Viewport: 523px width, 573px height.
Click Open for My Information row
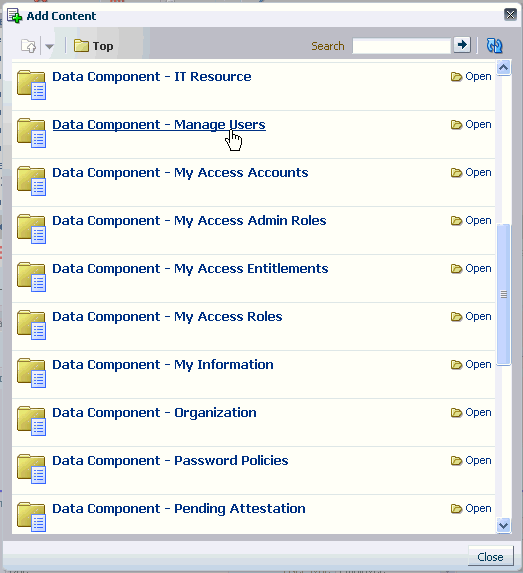[471, 365]
